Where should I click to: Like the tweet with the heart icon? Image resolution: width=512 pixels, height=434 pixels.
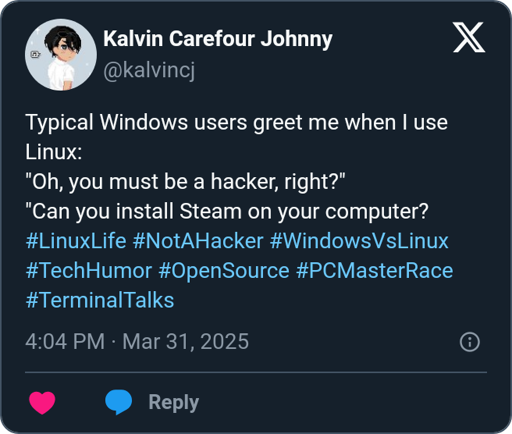pos(42,402)
